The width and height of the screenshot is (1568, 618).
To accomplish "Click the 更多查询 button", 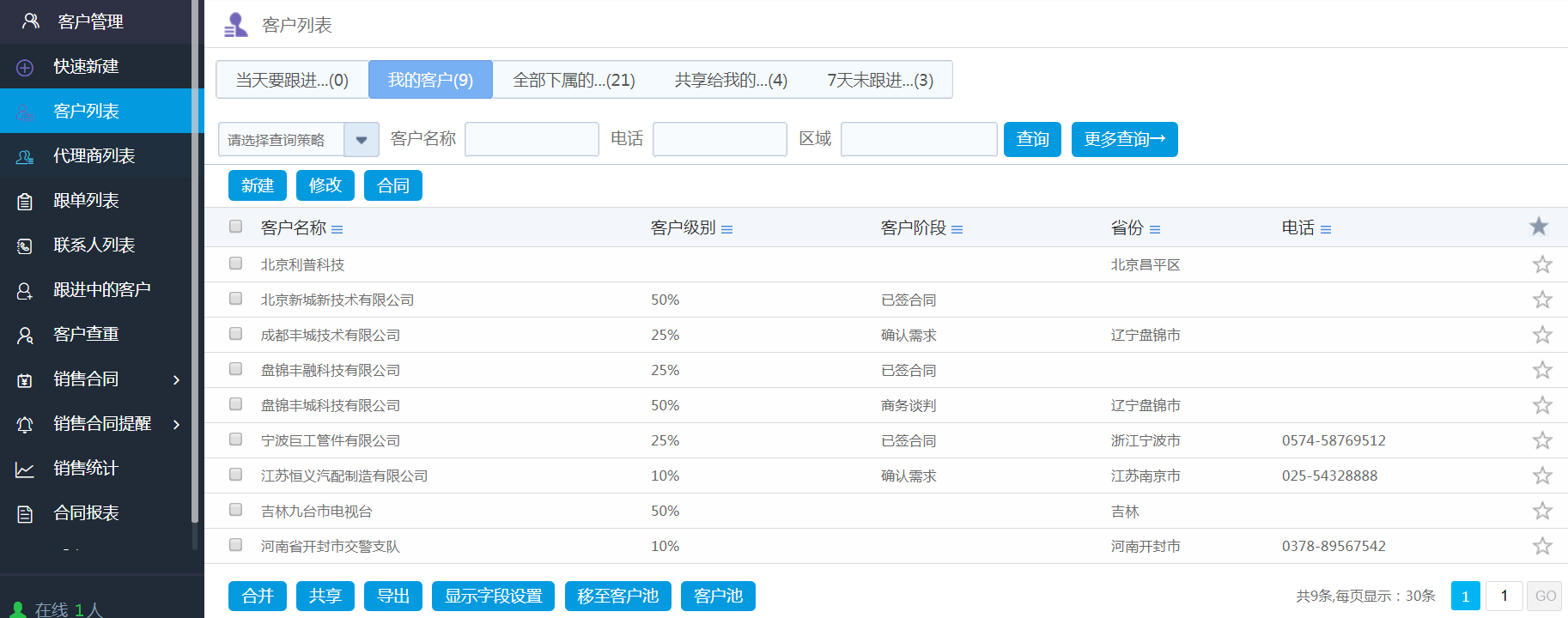I will (1124, 139).
